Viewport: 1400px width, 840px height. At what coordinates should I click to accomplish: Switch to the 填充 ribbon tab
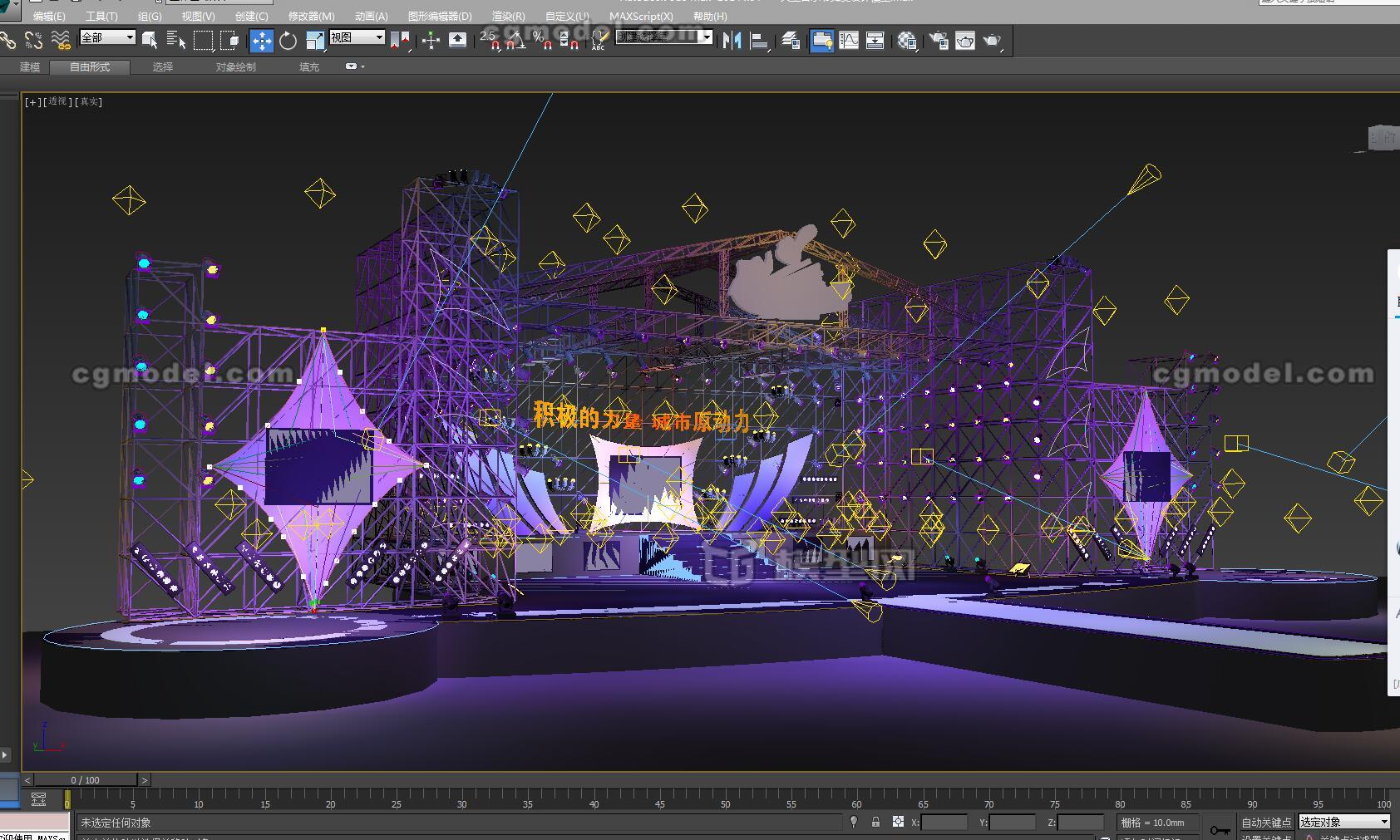tap(309, 67)
